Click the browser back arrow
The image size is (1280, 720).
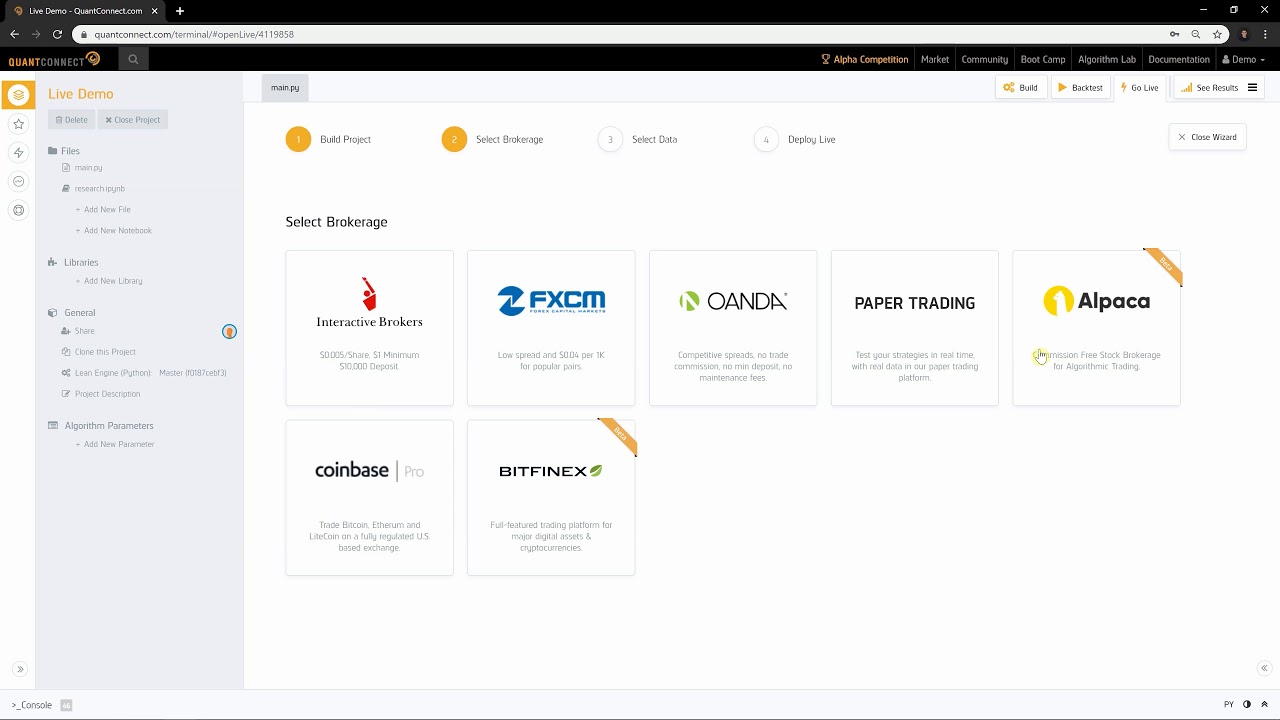[x=14, y=34]
